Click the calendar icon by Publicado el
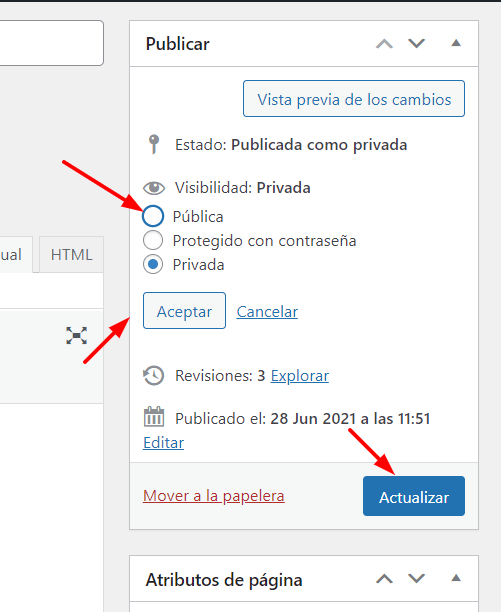 pyautogui.click(x=154, y=416)
